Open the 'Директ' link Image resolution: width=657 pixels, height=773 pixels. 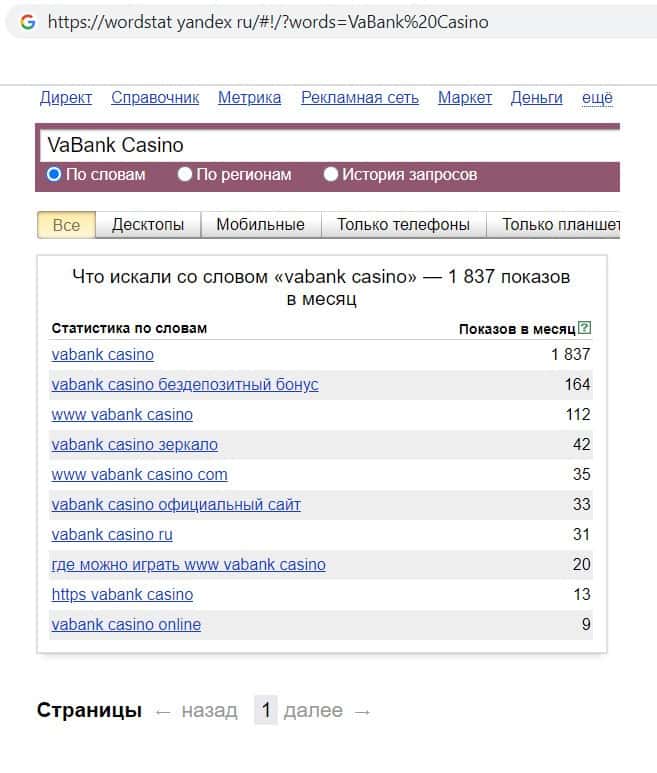tap(66, 98)
